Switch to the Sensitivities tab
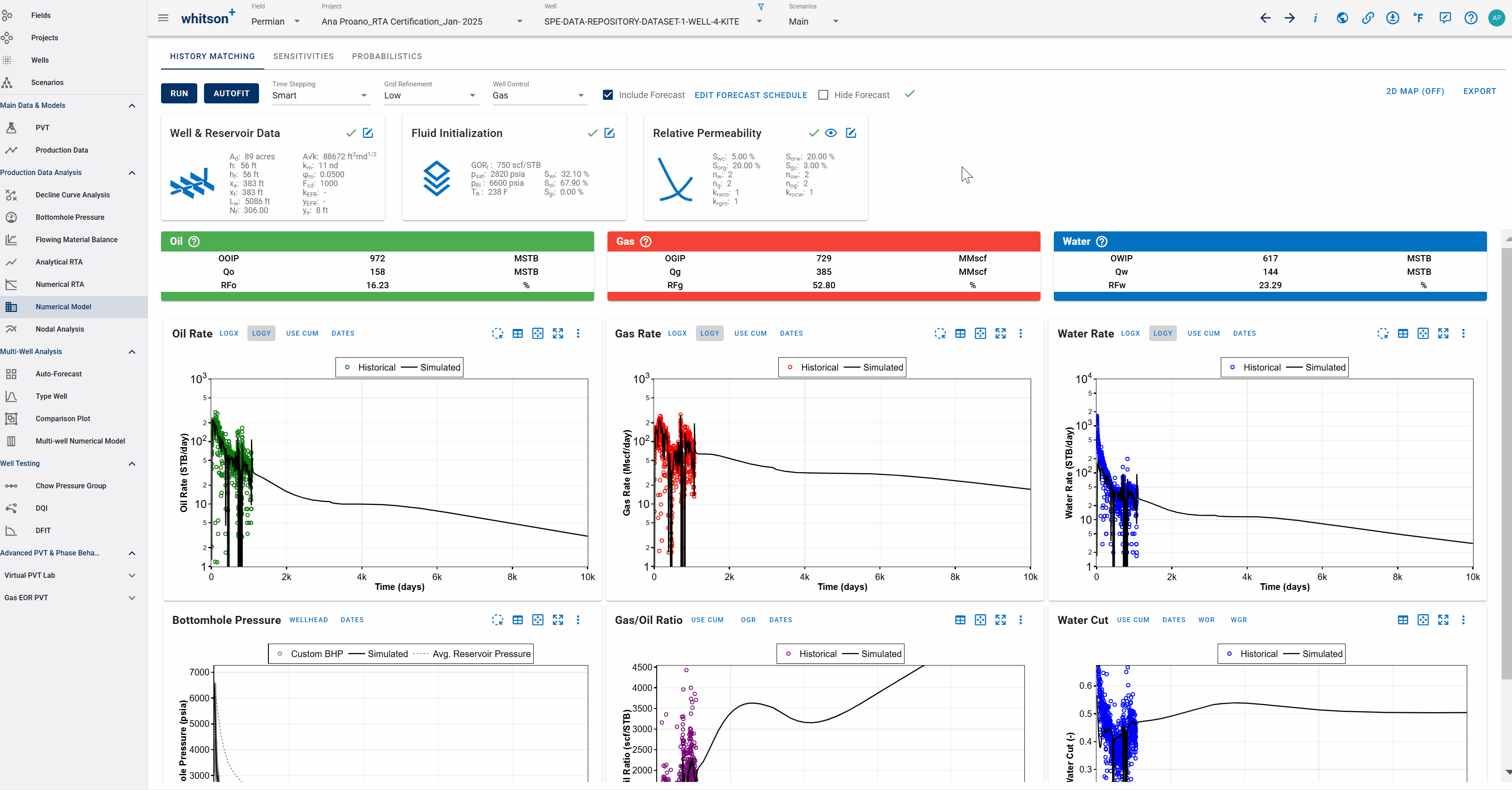This screenshot has width=1512, height=790. tap(303, 56)
